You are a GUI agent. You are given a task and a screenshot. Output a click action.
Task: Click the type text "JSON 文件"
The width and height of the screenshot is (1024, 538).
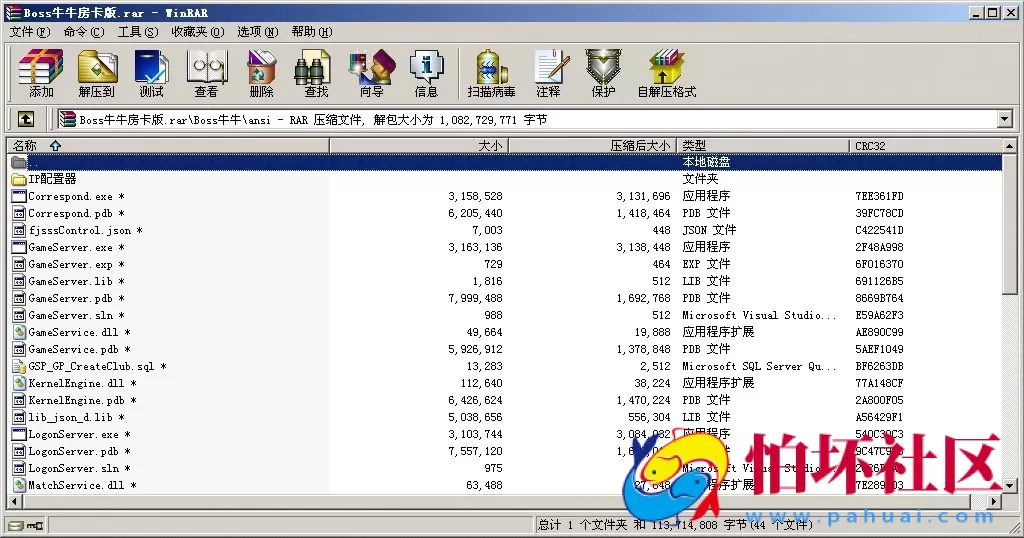click(709, 230)
